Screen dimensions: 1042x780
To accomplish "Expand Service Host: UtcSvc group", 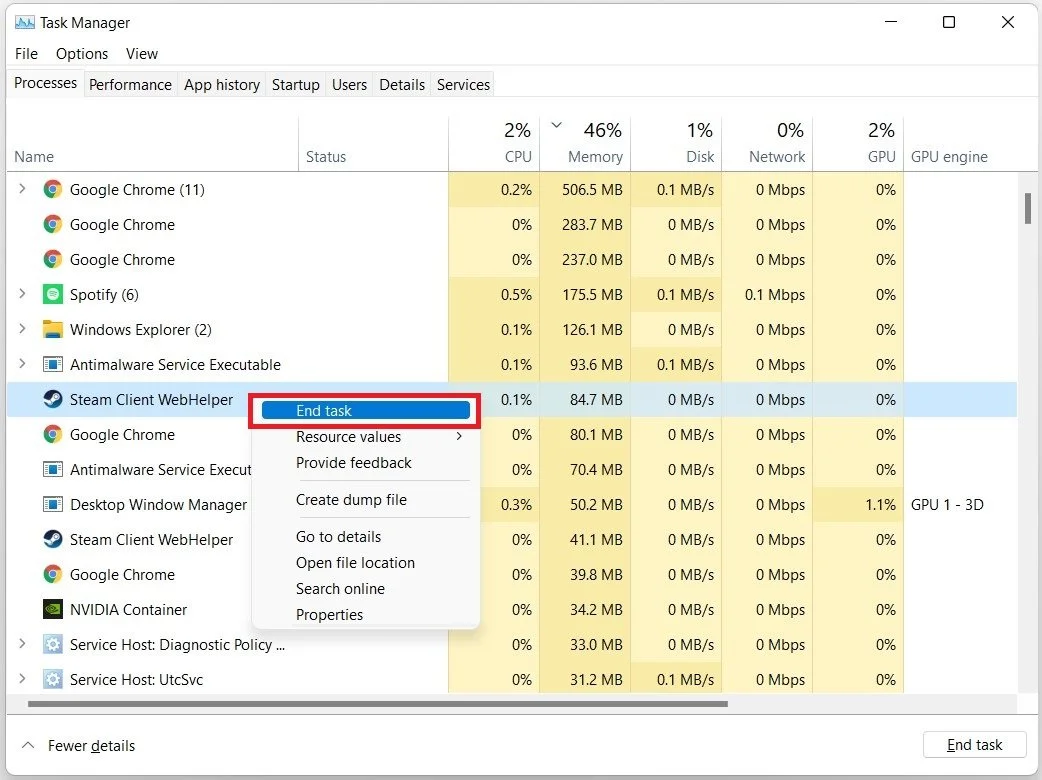I will coord(23,678).
